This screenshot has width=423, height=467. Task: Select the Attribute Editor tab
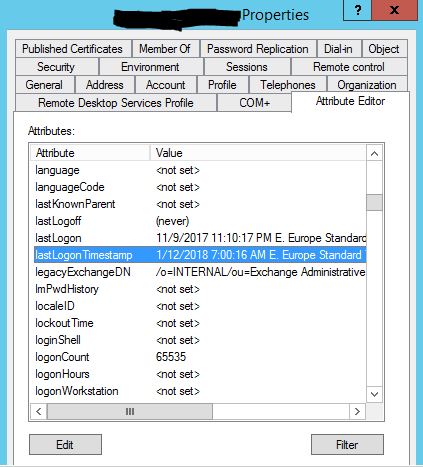350,101
